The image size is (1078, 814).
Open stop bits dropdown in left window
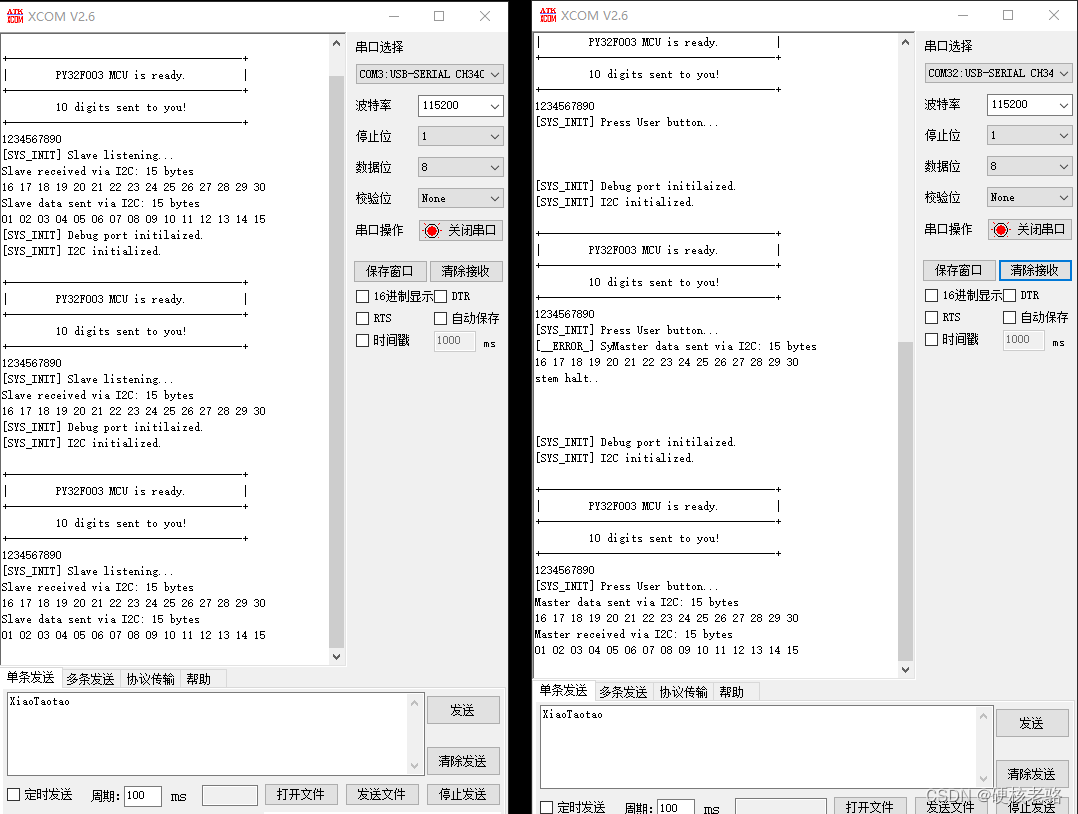461,136
